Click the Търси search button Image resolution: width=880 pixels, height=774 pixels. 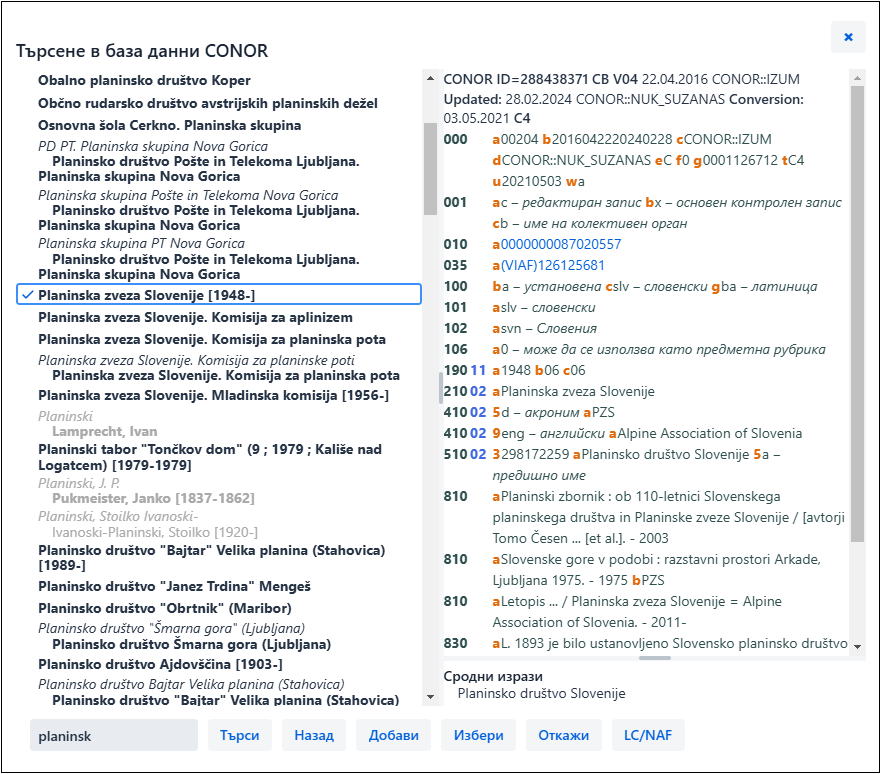click(240, 735)
